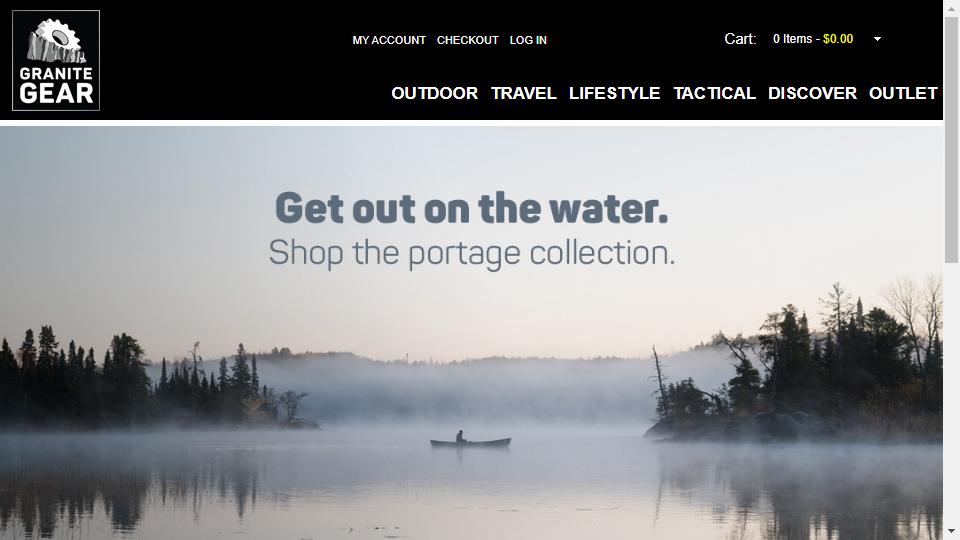Image resolution: width=960 pixels, height=540 pixels.
Task: Open the Outlet menu
Action: pyautogui.click(x=904, y=93)
